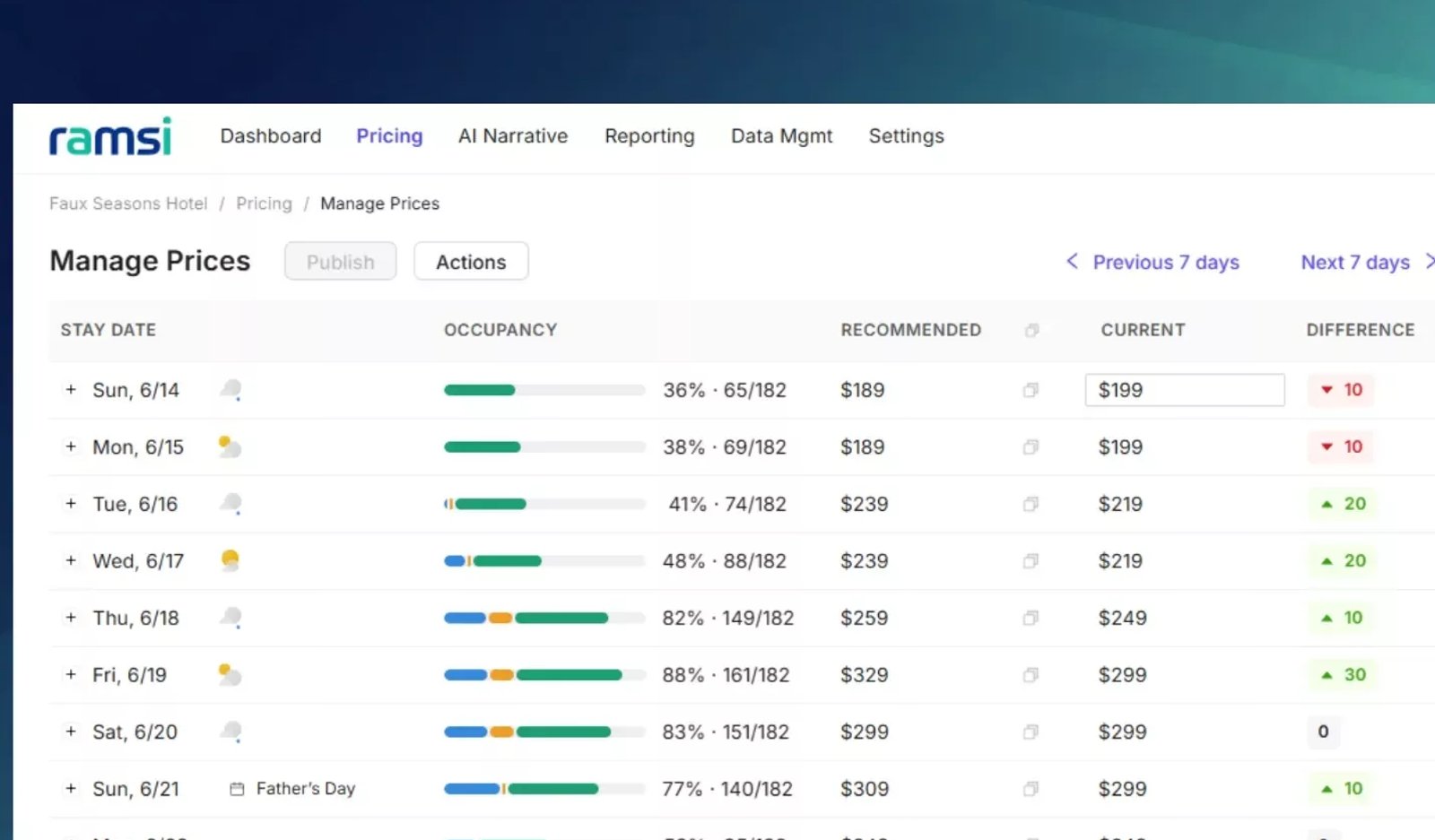Open Settings in navigation bar

[906, 136]
